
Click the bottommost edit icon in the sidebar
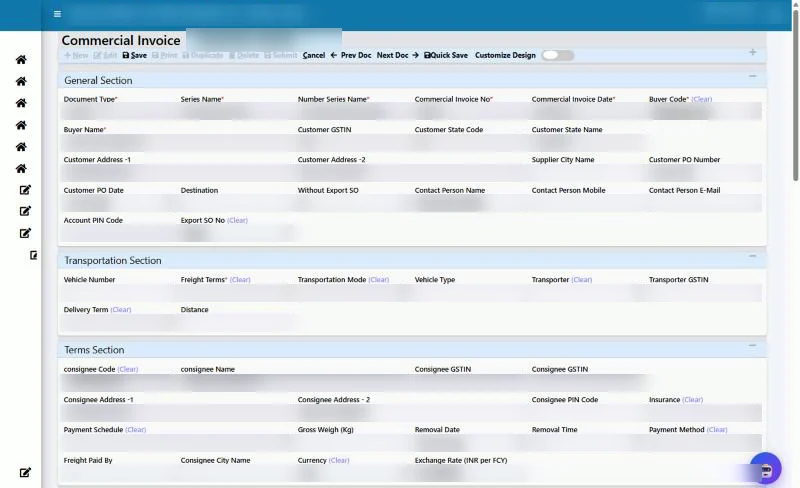(x=25, y=472)
